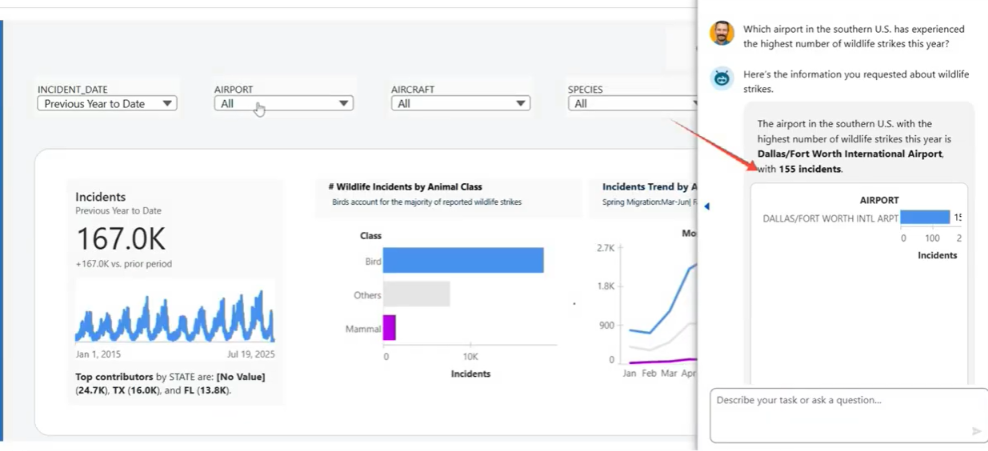The height and width of the screenshot is (451, 988).
Task: Collapse the chat panel with blue triangle
Action: [x=706, y=207]
